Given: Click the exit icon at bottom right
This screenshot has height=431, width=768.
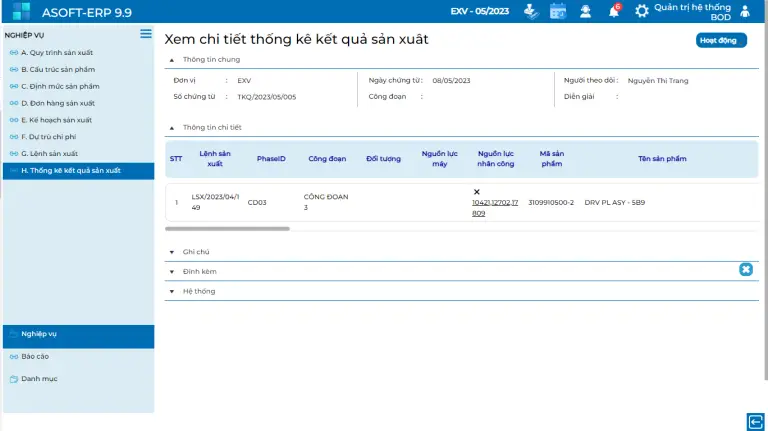Looking at the screenshot, I should tap(755, 420).
